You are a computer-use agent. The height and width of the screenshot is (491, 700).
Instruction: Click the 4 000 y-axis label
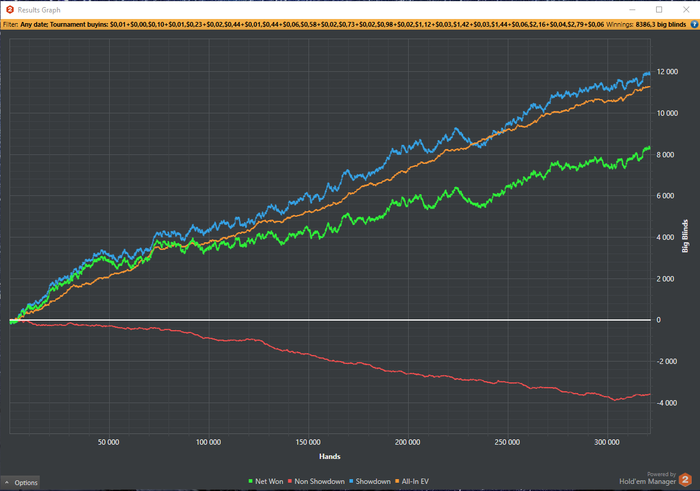click(665, 237)
